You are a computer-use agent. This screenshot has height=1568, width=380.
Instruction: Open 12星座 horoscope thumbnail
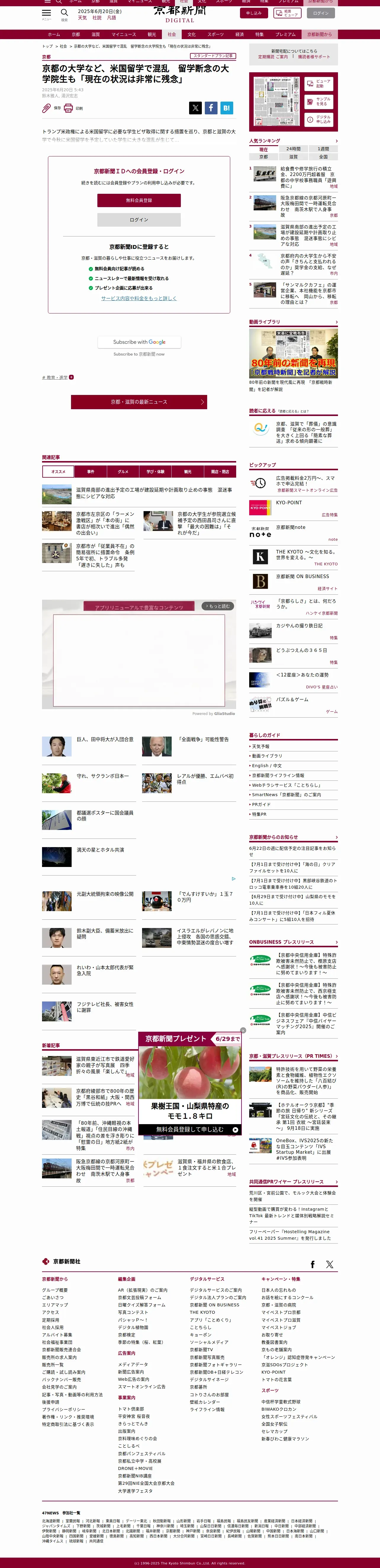[x=260, y=679]
